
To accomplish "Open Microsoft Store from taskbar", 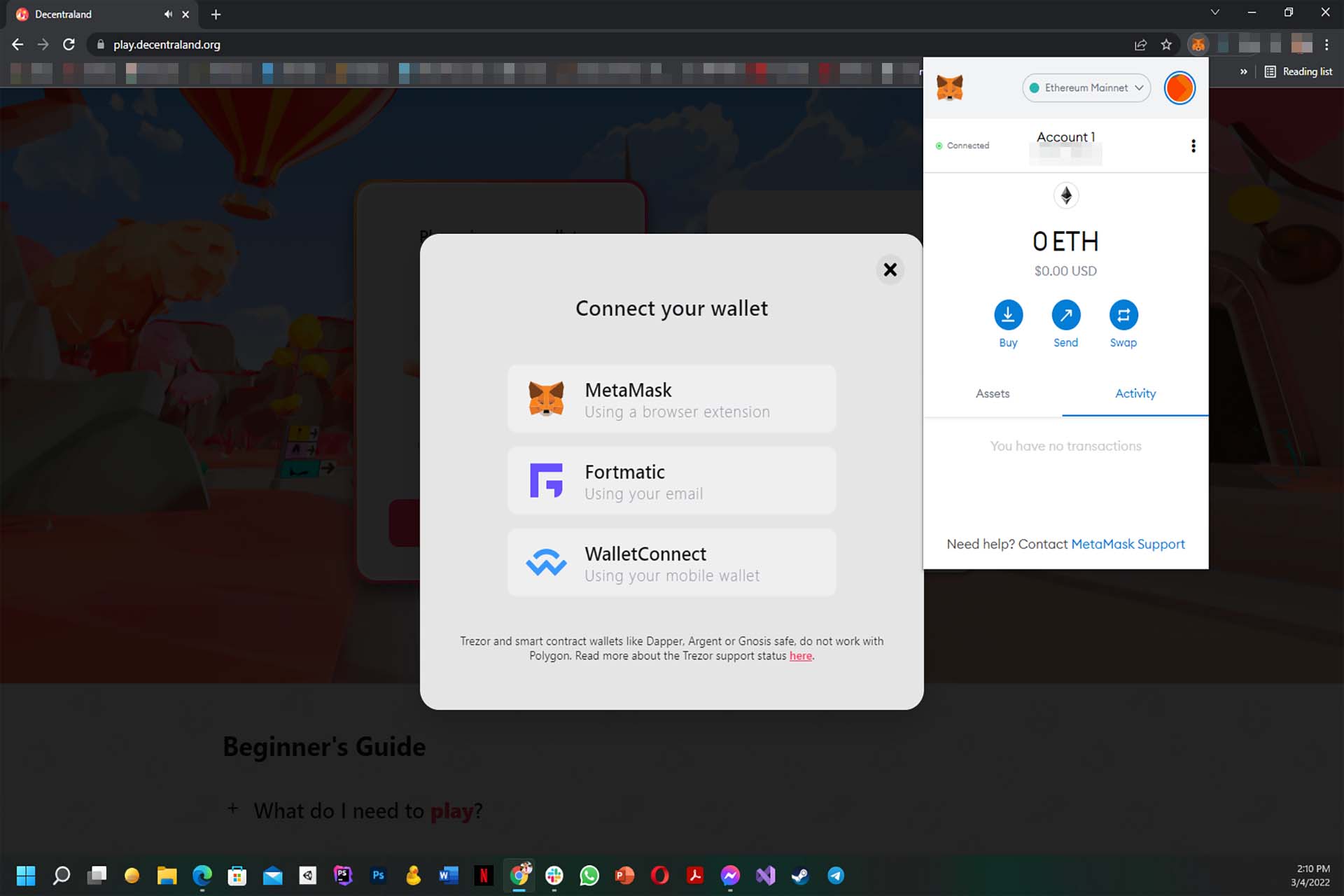I will point(237,876).
